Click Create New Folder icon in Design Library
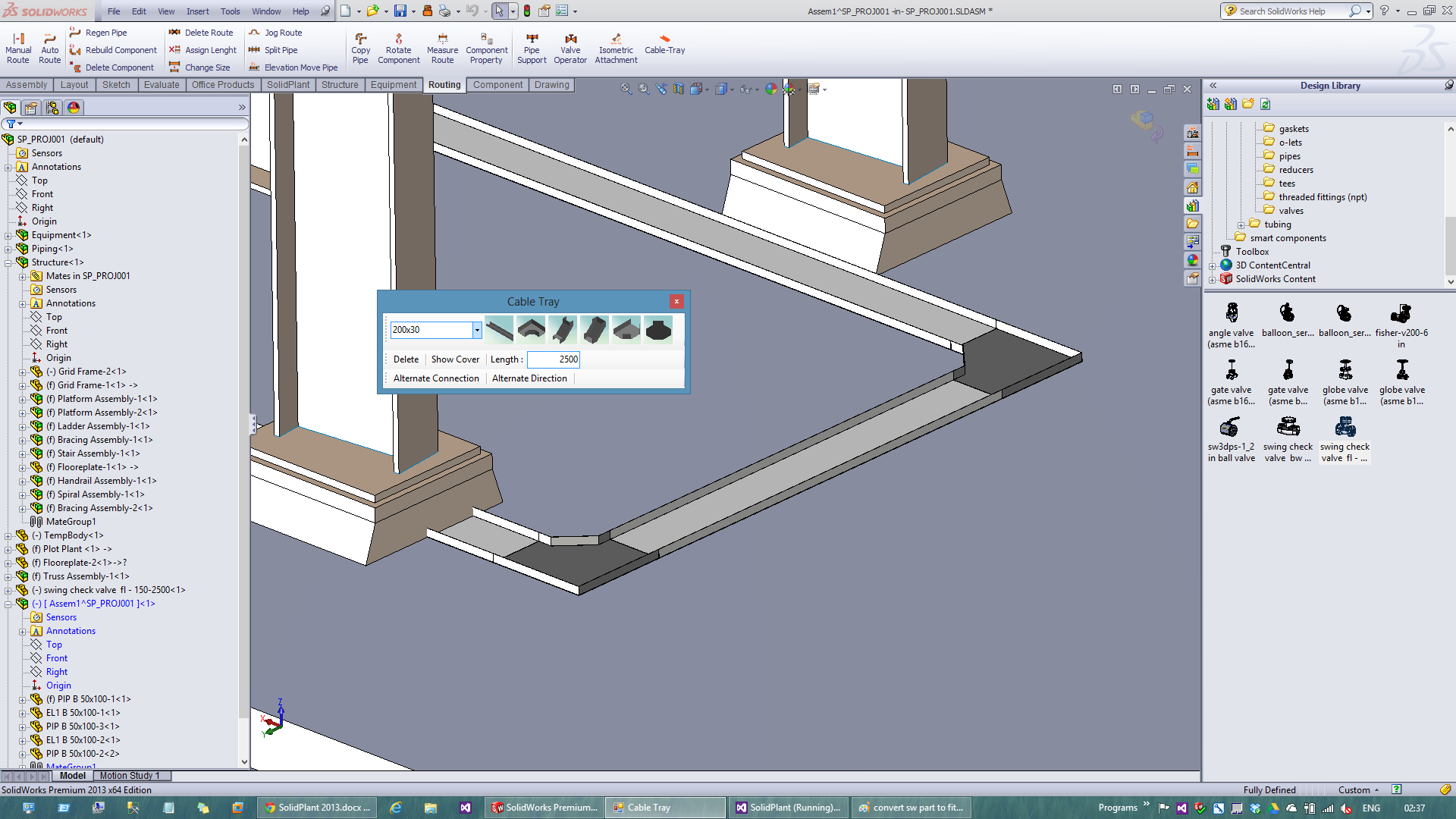Screen dimensions: 1456x819 (1247, 104)
